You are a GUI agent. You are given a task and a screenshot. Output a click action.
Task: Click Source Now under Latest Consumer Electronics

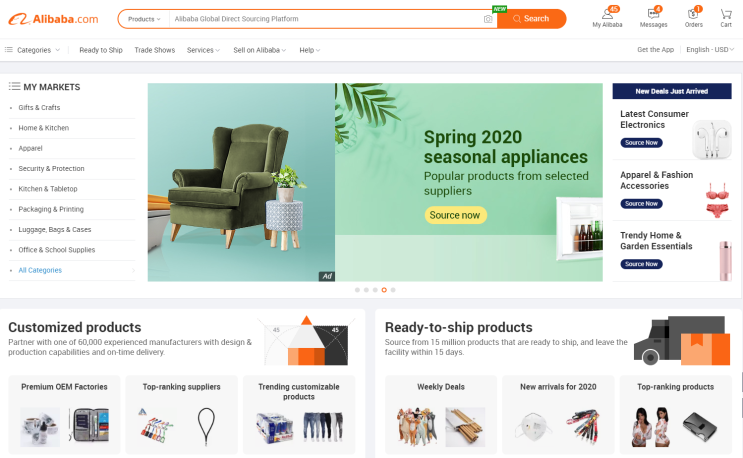641,143
